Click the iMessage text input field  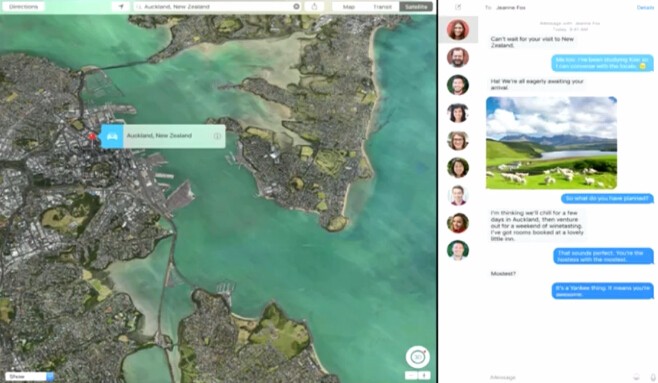coord(558,378)
